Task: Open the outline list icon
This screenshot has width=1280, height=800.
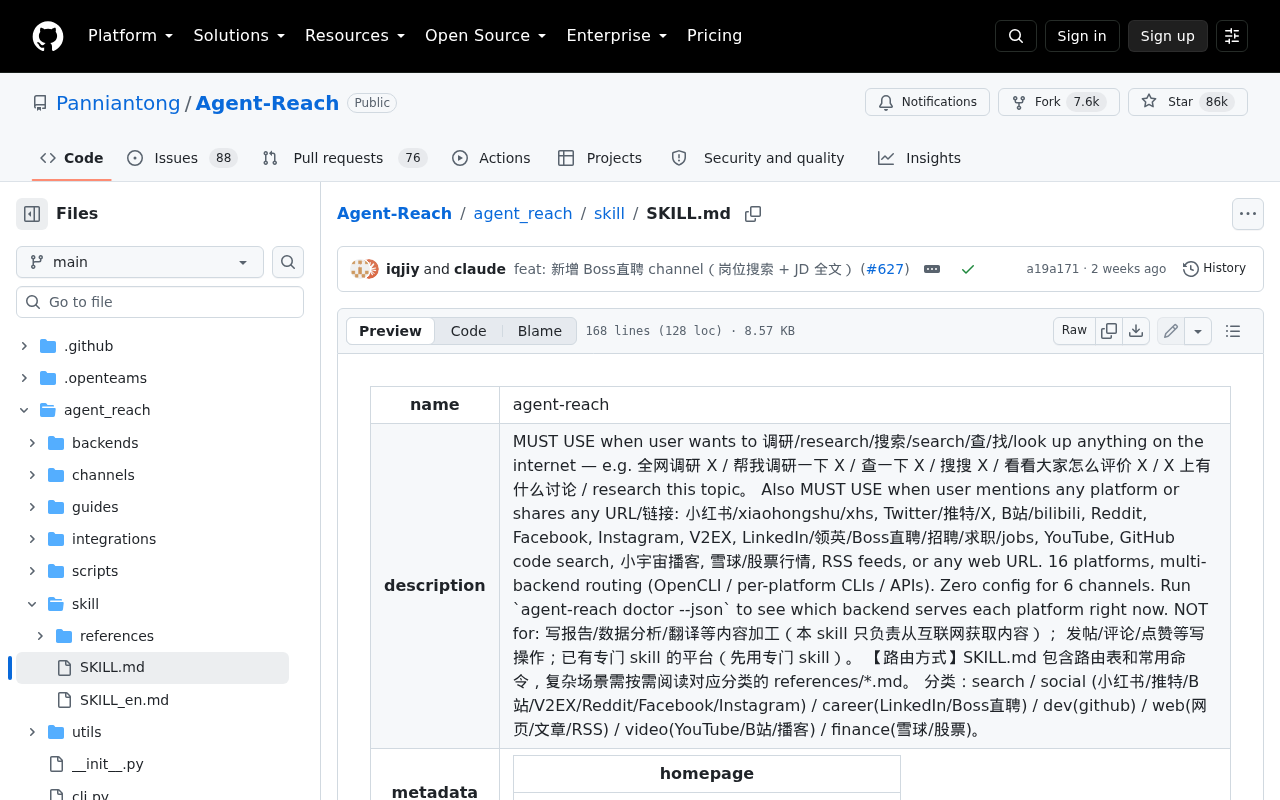Action: tap(1233, 331)
